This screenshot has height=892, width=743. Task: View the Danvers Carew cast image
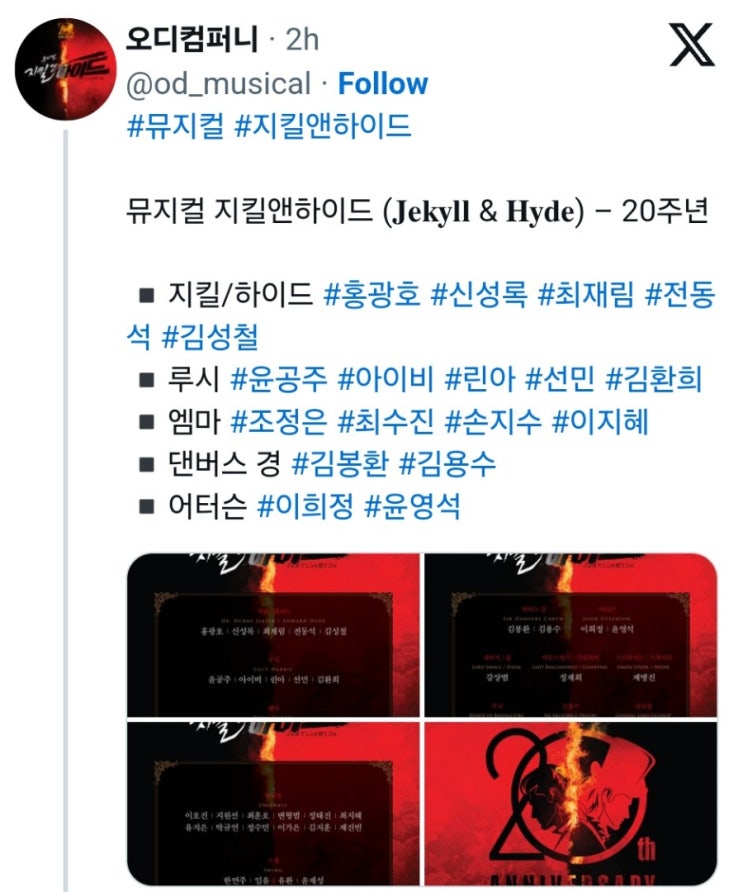[571, 635]
